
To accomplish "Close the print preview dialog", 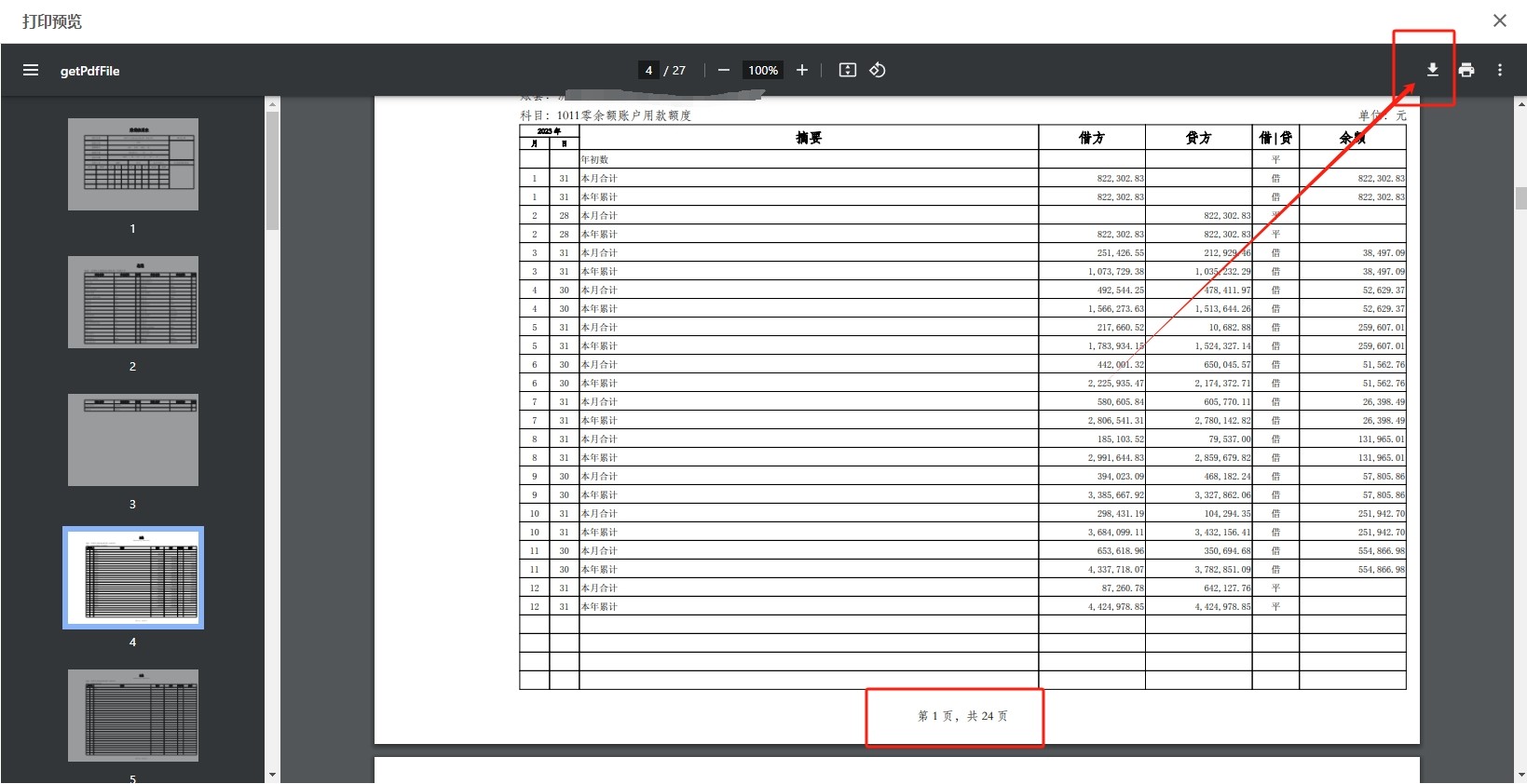I will 1500,20.
